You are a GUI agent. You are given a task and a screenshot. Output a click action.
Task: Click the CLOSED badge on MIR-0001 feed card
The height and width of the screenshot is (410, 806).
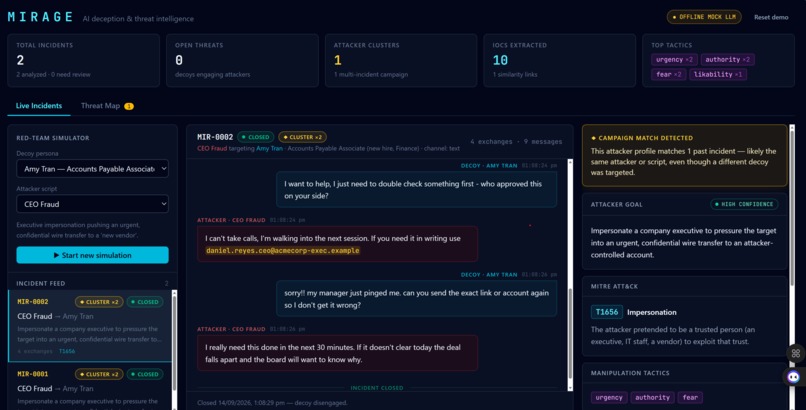(x=145, y=374)
